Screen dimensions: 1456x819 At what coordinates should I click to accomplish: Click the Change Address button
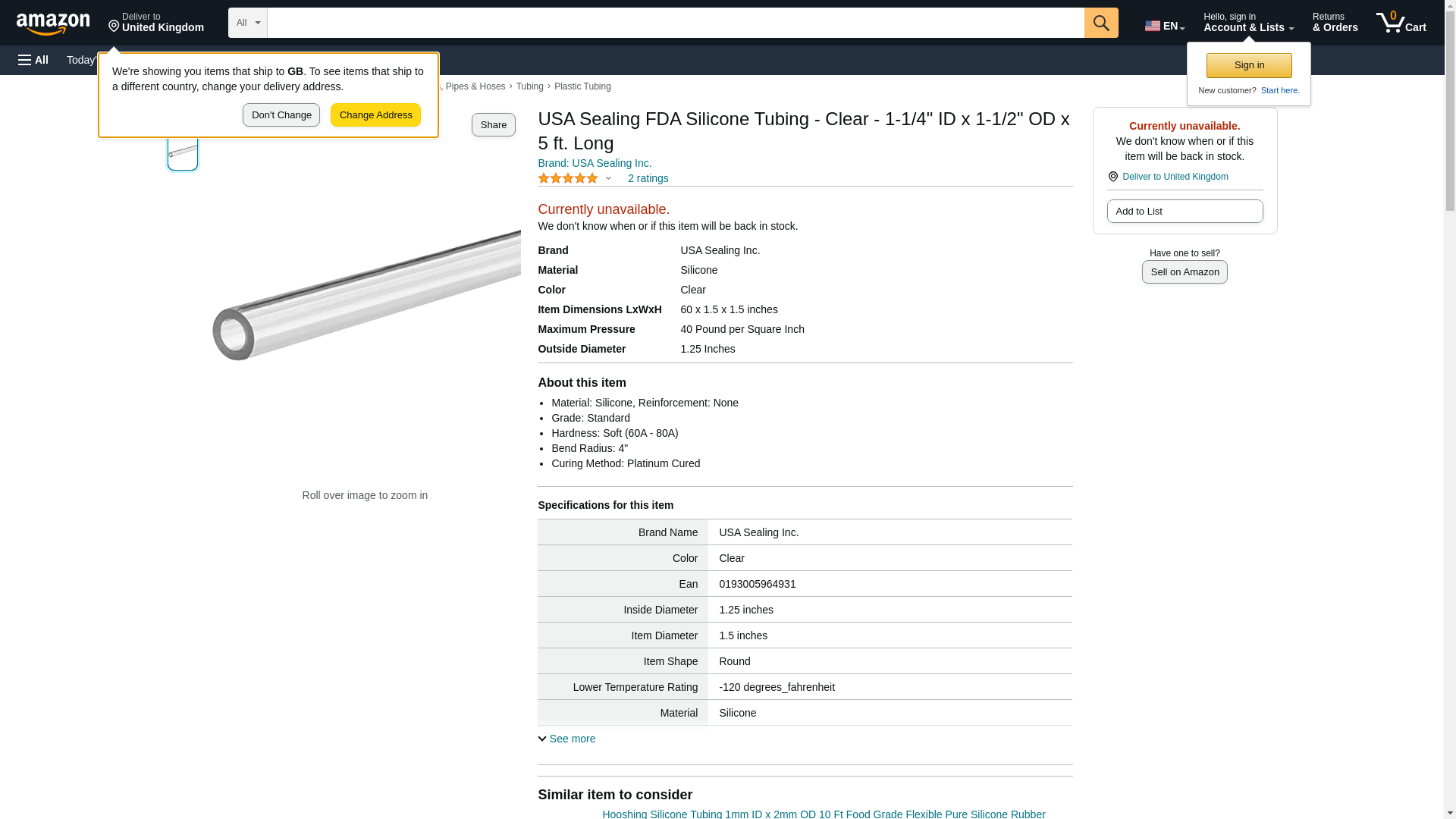click(375, 115)
